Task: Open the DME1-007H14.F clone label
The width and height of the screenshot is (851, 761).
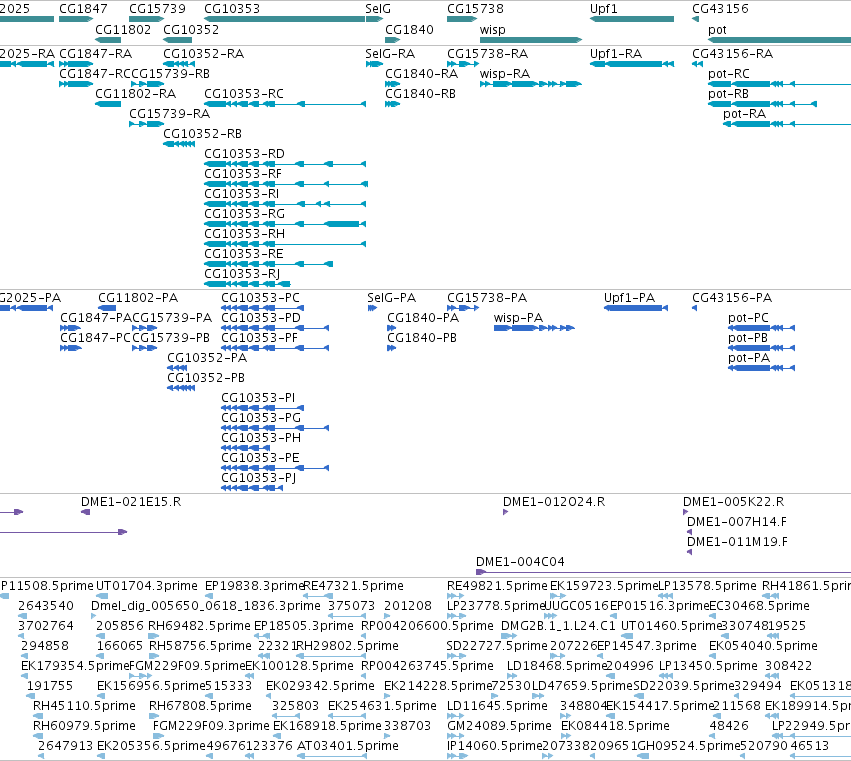Action: click(x=737, y=522)
